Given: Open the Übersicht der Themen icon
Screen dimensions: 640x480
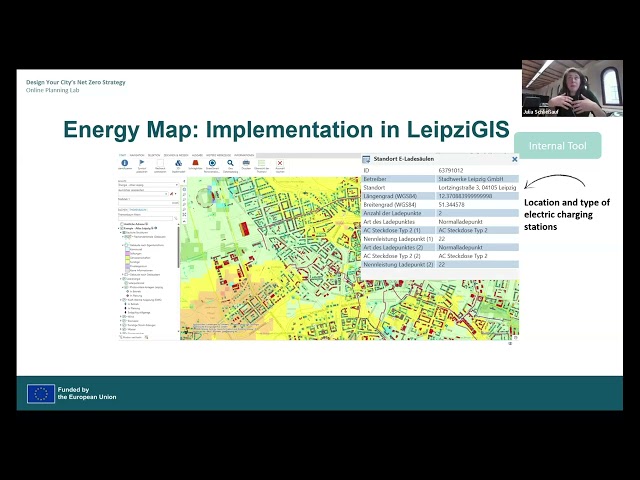Looking at the screenshot, I should (x=262, y=163).
